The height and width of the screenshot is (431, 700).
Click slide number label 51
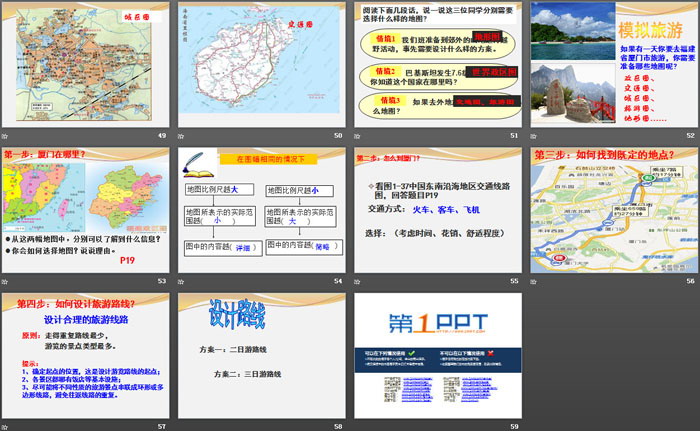tap(514, 135)
